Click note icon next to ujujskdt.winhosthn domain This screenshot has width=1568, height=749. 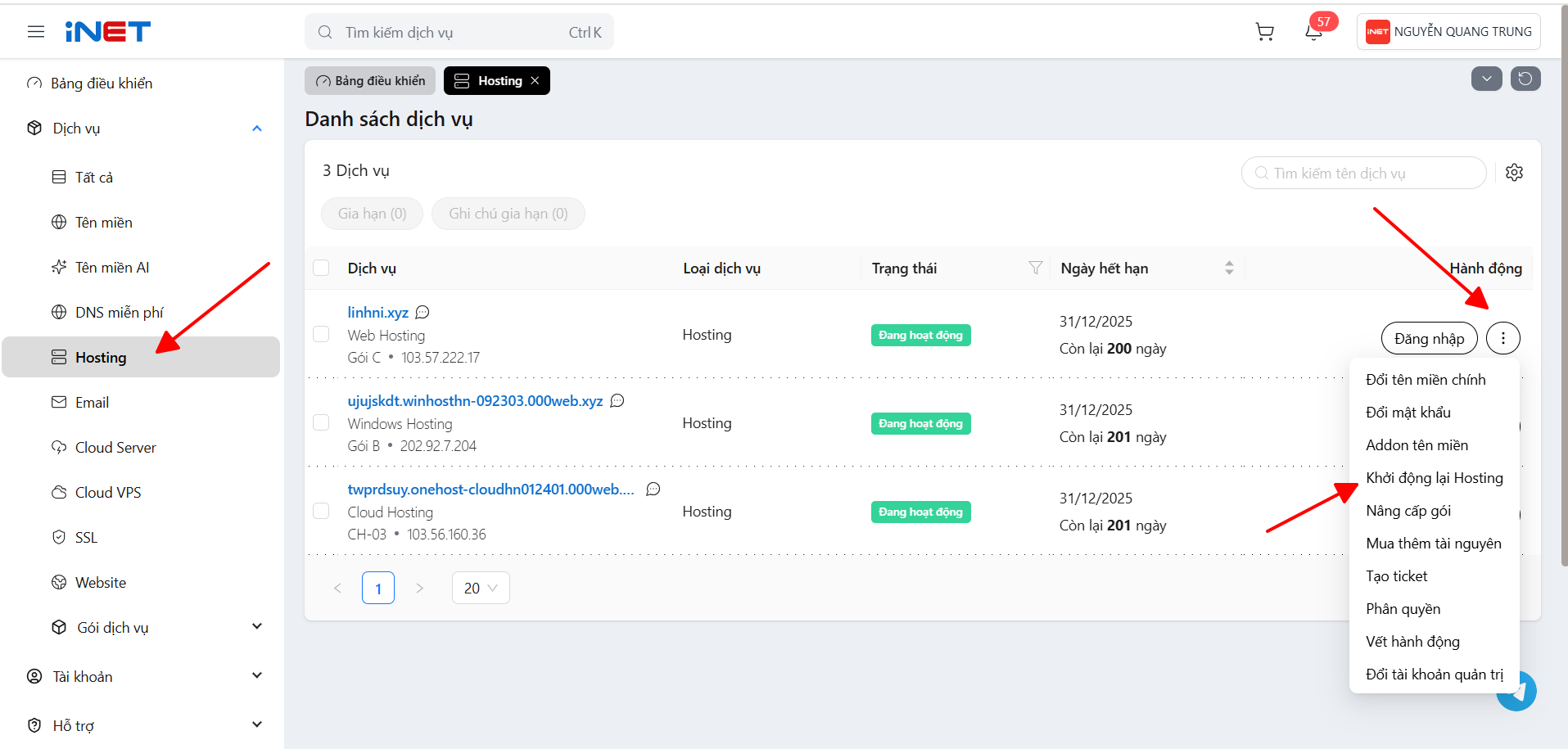pyautogui.click(x=617, y=400)
